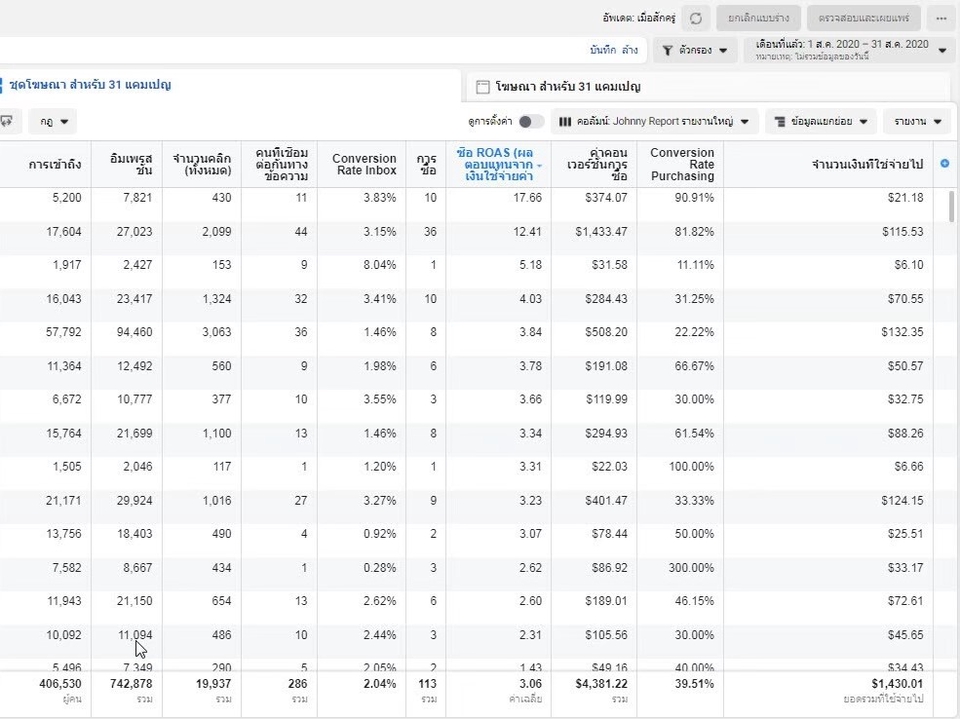This screenshot has height=719, width=960.
Task: Click the funnel filter icon
Action: pyautogui.click(x=668, y=49)
